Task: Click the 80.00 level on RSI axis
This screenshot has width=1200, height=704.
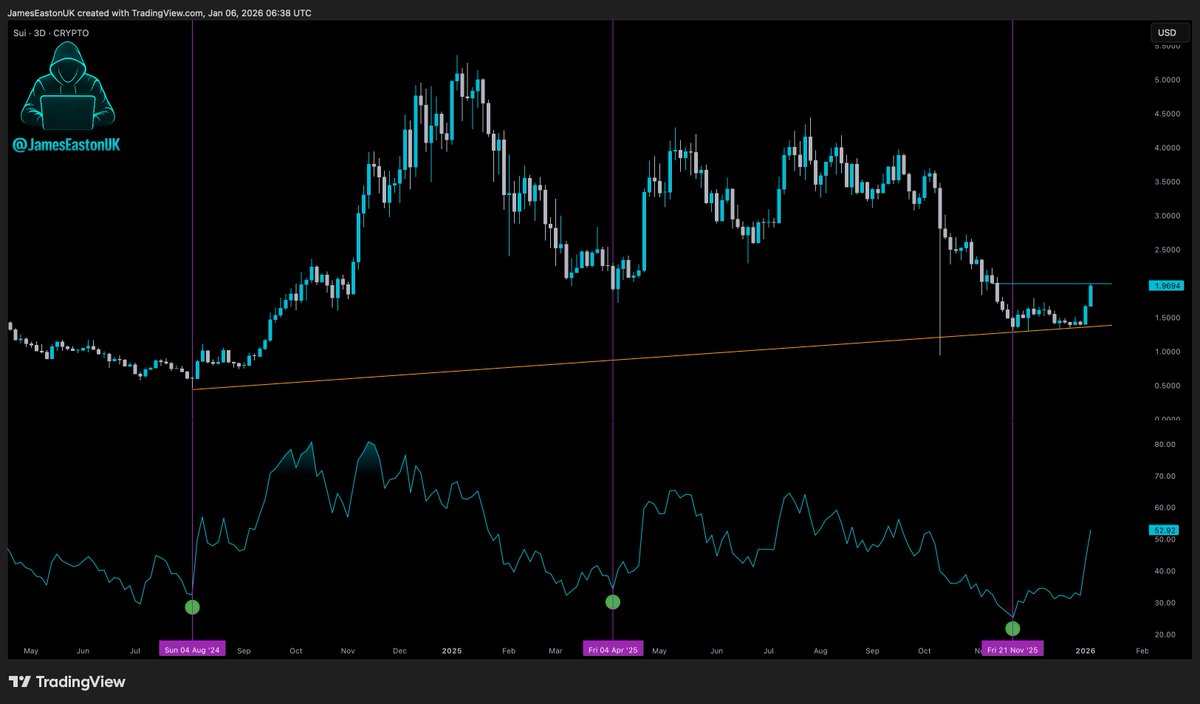Action: (1164, 444)
